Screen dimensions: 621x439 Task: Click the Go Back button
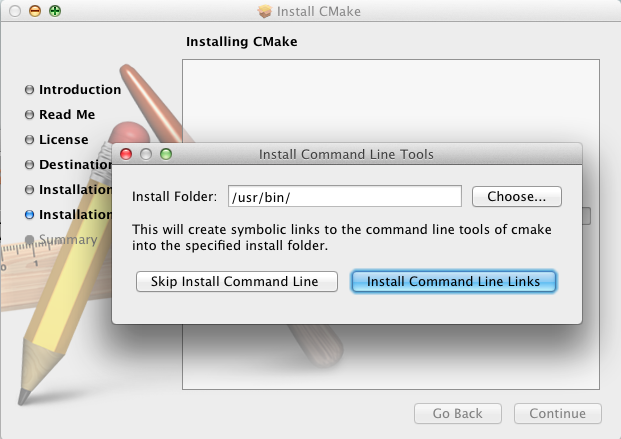point(458,414)
